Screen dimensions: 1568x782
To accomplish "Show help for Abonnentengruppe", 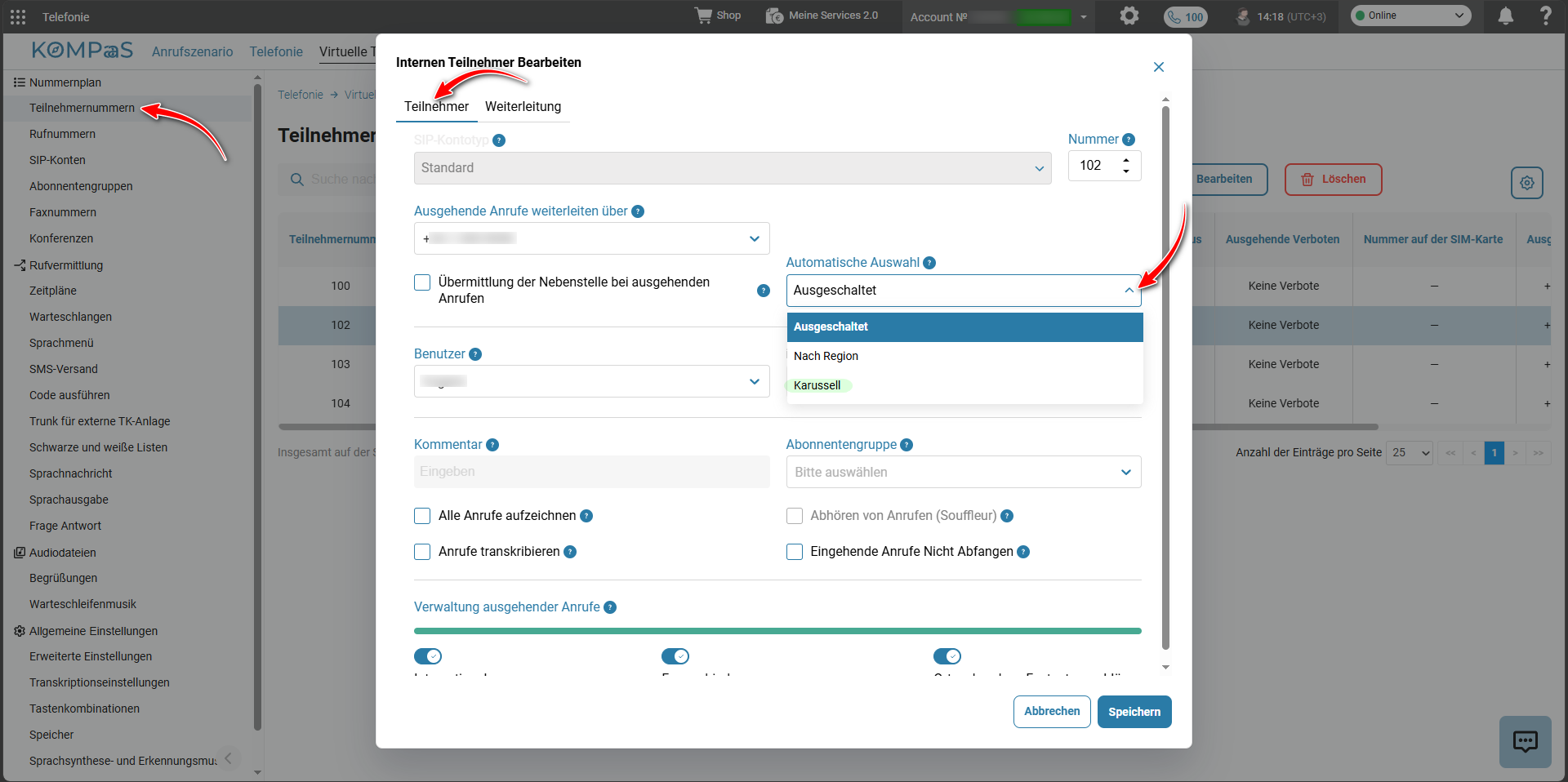I will coord(906,445).
